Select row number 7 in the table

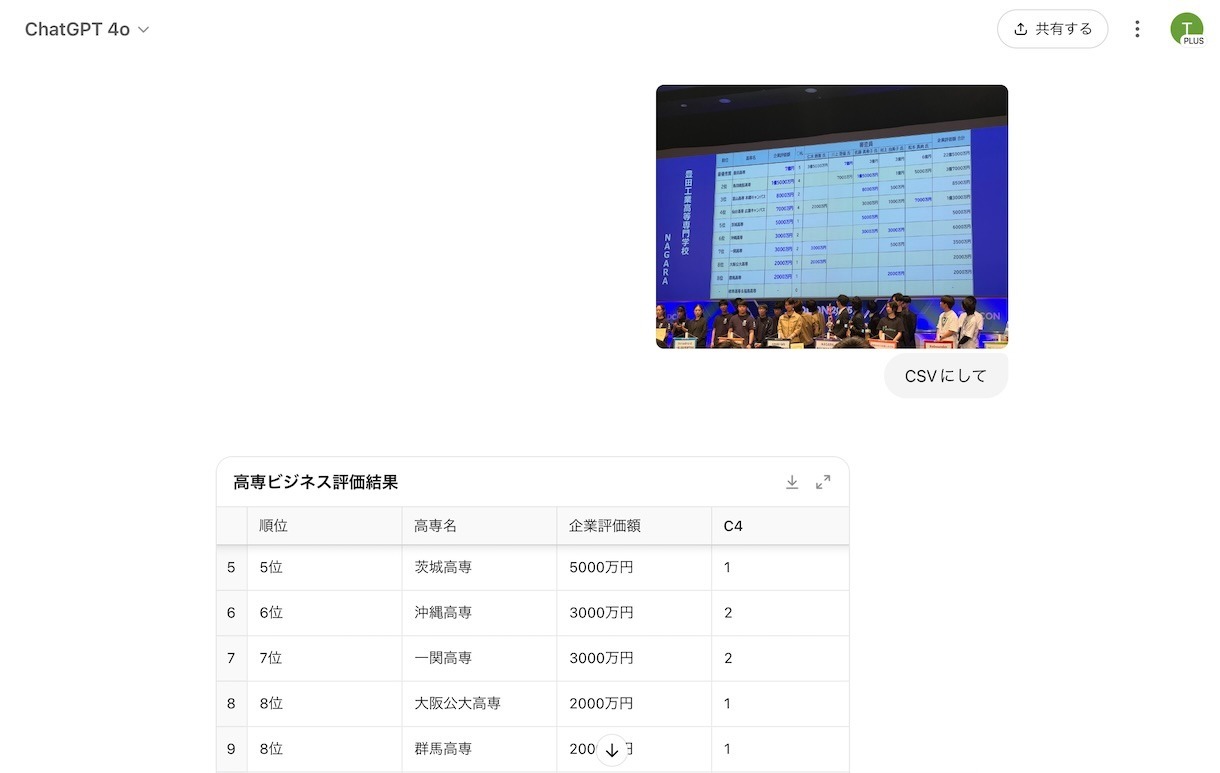pyautogui.click(x=231, y=658)
